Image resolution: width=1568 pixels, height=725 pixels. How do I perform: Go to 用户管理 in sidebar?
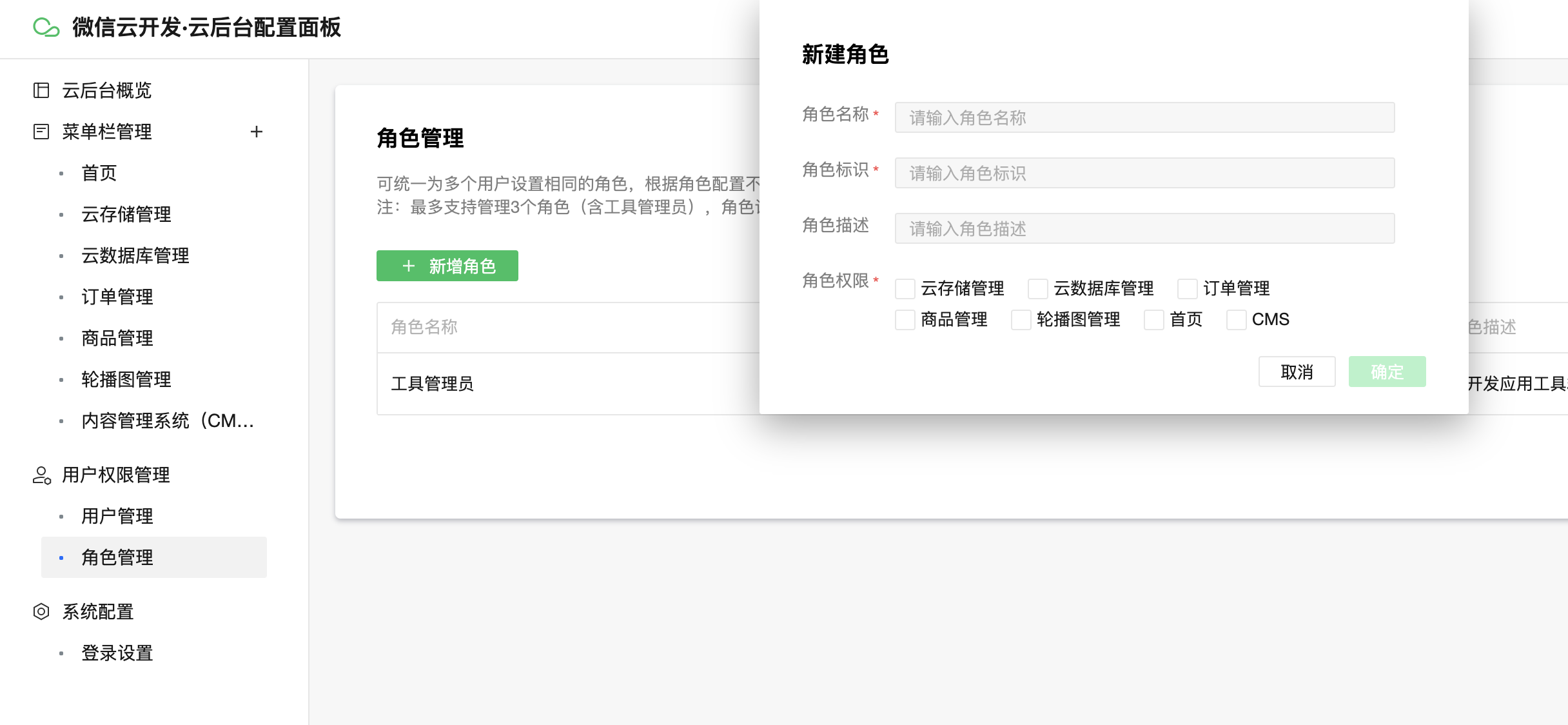[x=117, y=516]
